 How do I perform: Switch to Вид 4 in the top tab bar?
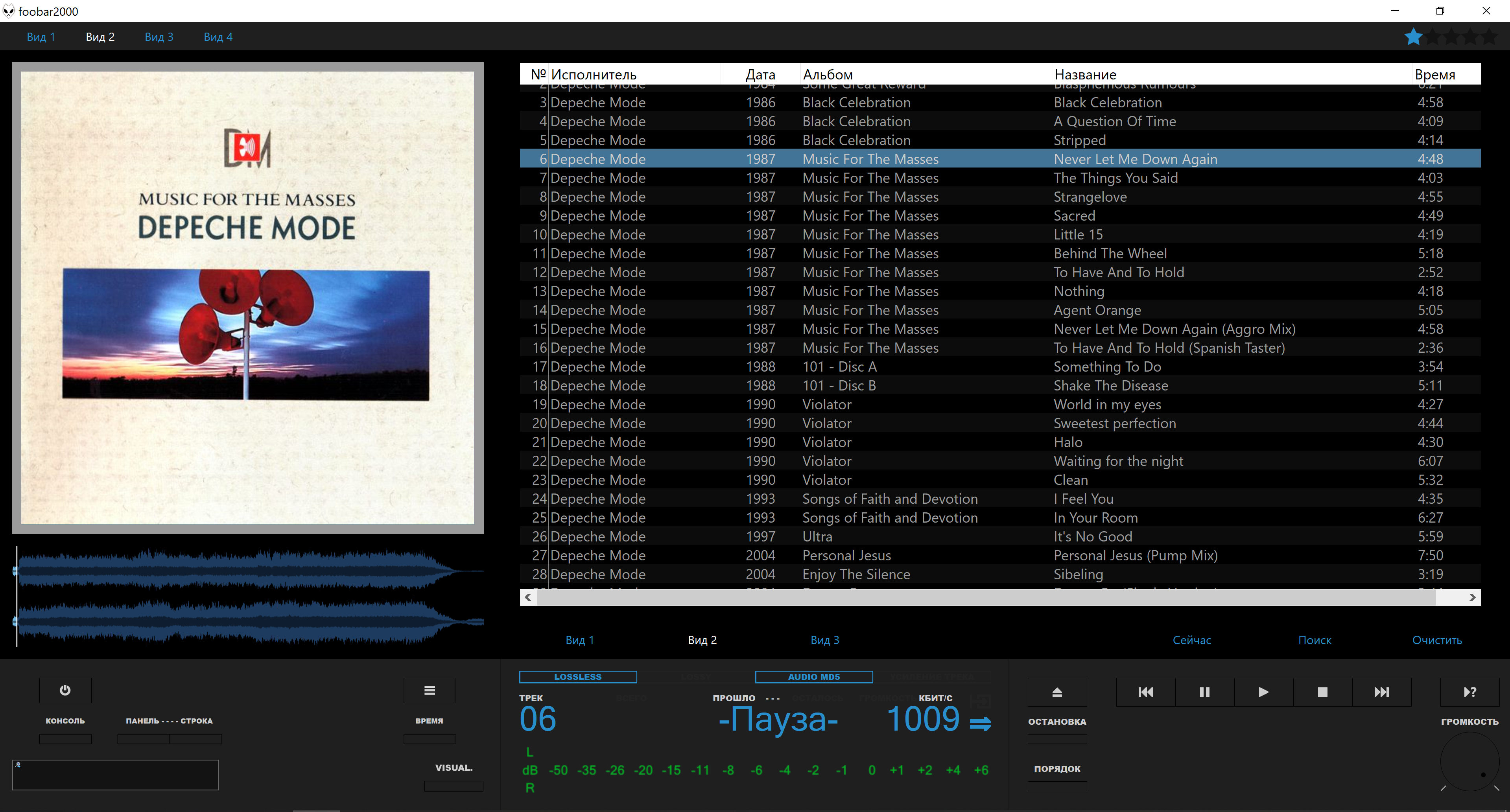218,37
